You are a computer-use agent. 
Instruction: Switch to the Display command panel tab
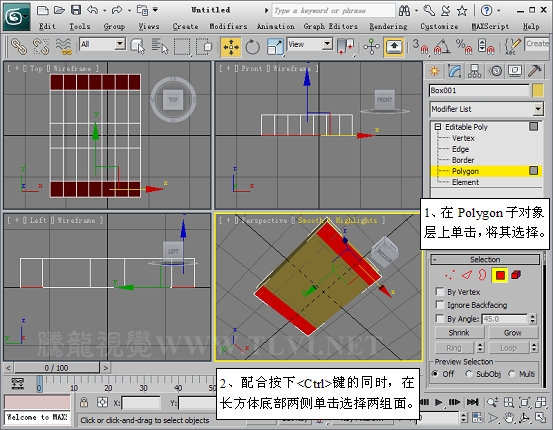click(x=515, y=71)
